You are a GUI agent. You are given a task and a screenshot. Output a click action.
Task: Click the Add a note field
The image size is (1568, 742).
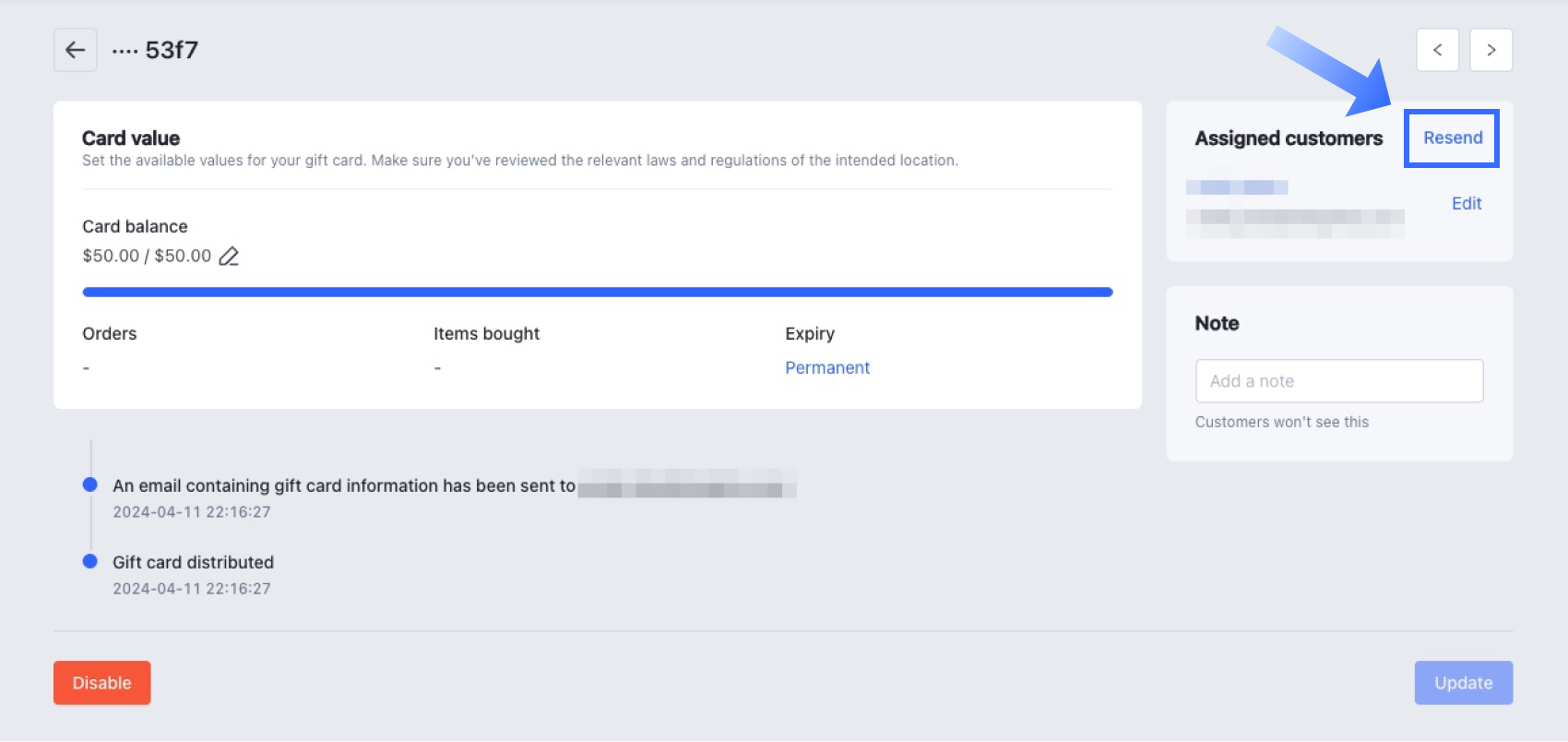click(x=1339, y=381)
